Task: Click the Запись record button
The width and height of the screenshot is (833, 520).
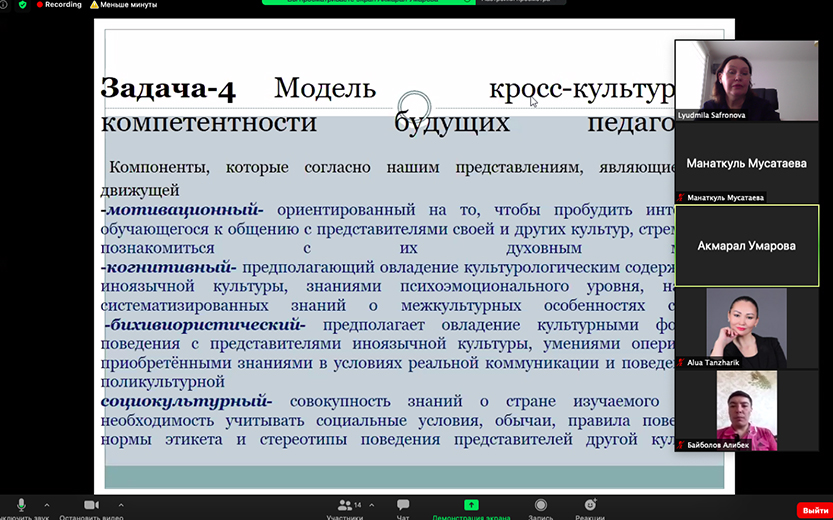Action: (541, 508)
